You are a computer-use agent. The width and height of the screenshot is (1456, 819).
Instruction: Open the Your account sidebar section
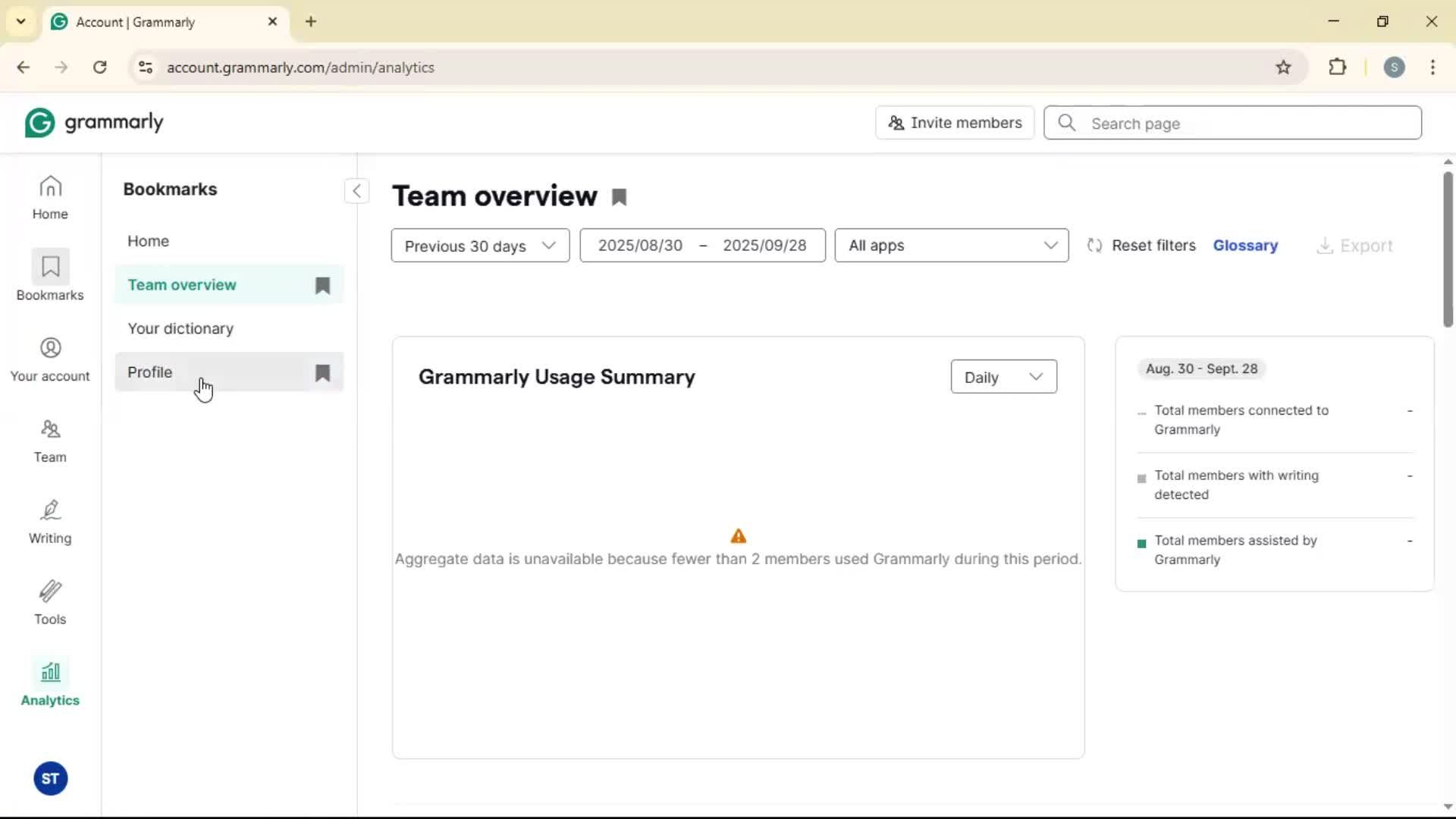(x=50, y=359)
